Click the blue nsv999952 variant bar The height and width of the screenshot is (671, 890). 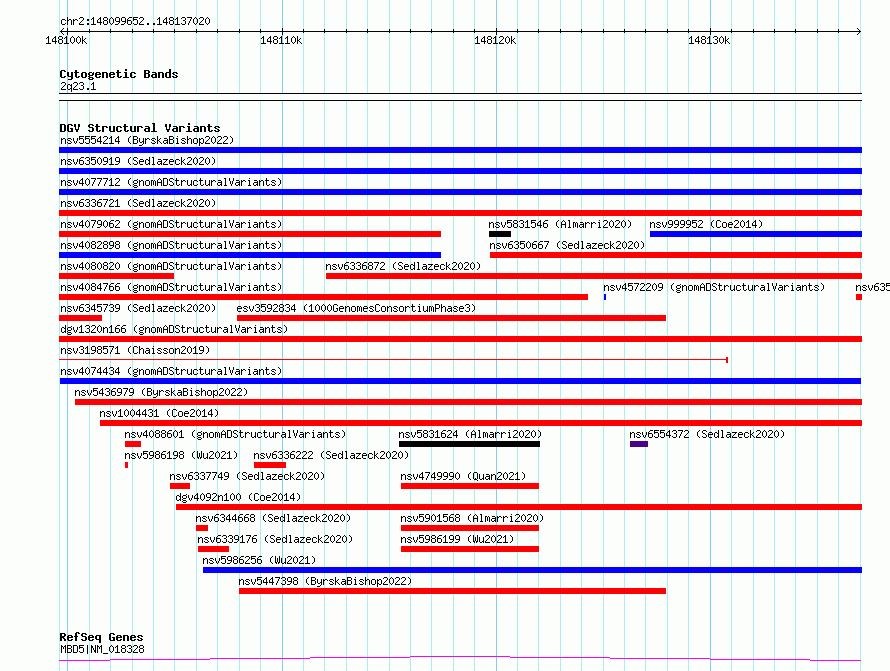(x=755, y=234)
